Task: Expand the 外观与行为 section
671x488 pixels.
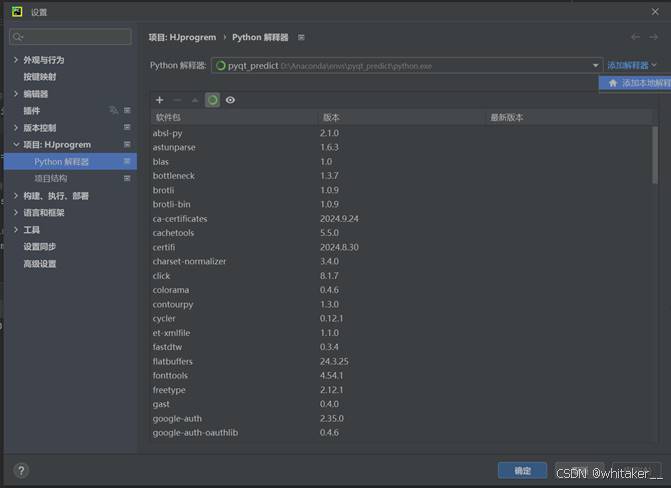Action: tap(16, 60)
